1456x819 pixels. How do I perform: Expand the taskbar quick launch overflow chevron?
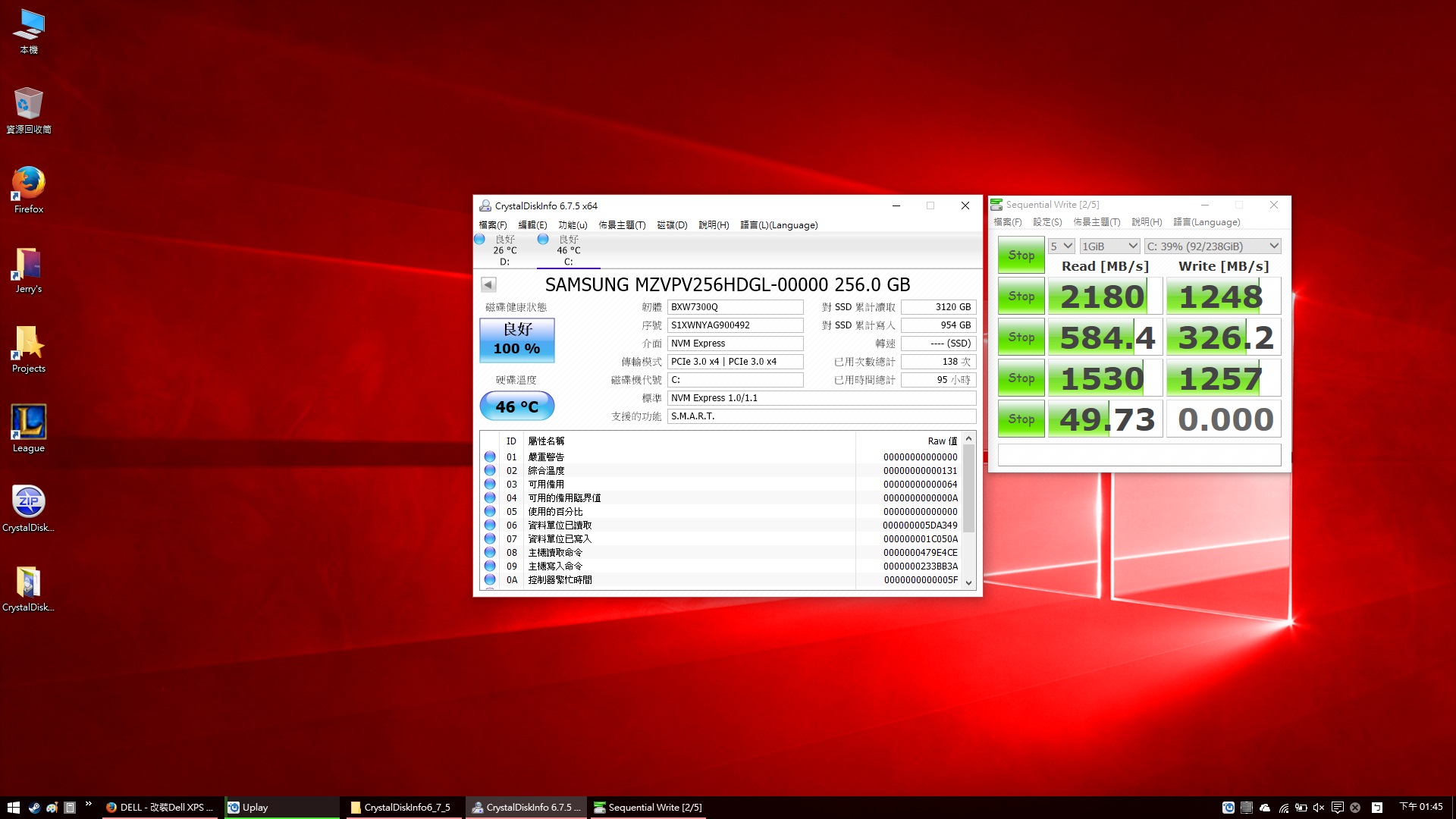pyautogui.click(x=89, y=804)
